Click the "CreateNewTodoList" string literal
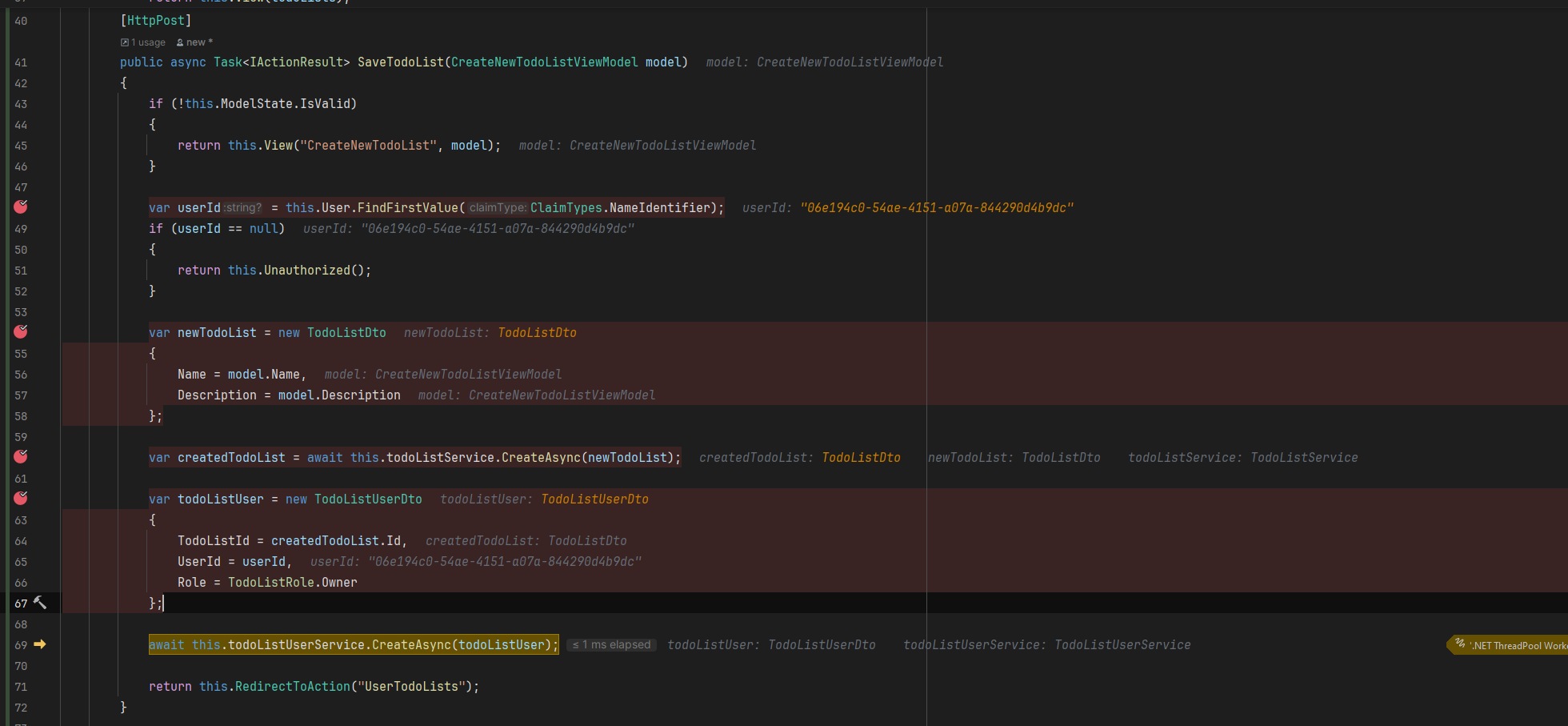 point(369,146)
